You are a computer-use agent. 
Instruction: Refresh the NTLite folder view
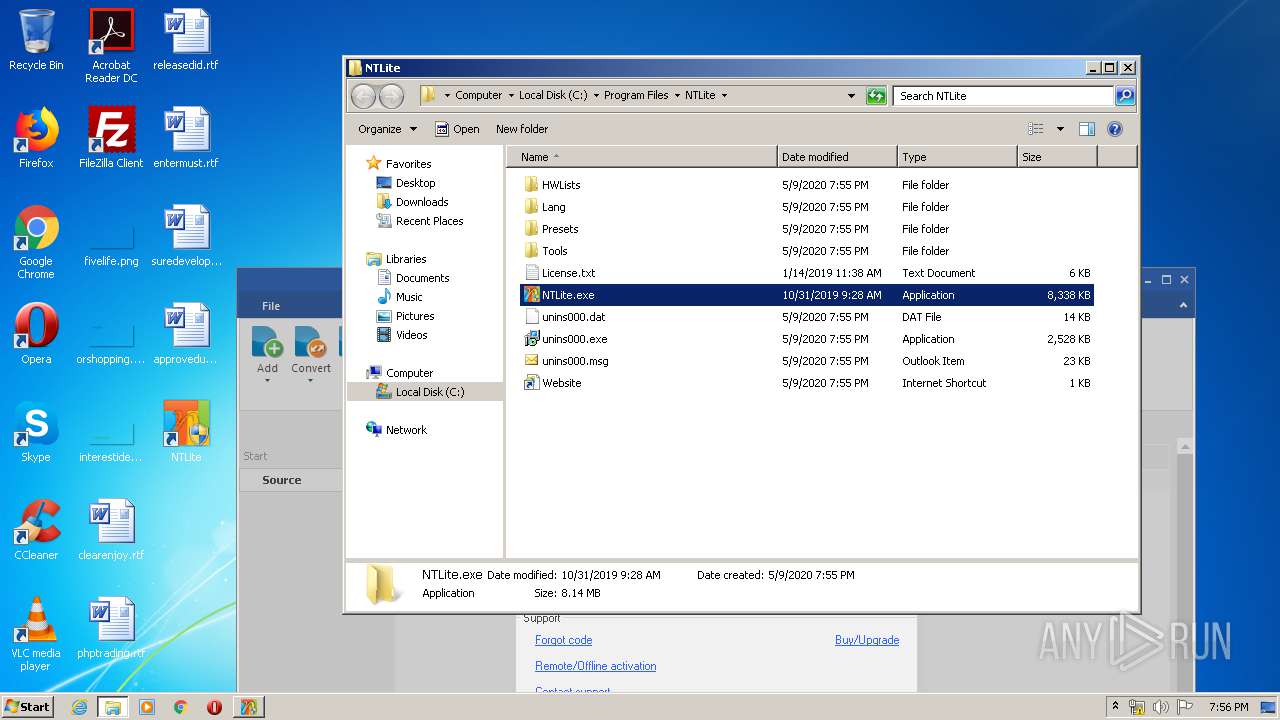pos(876,96)
